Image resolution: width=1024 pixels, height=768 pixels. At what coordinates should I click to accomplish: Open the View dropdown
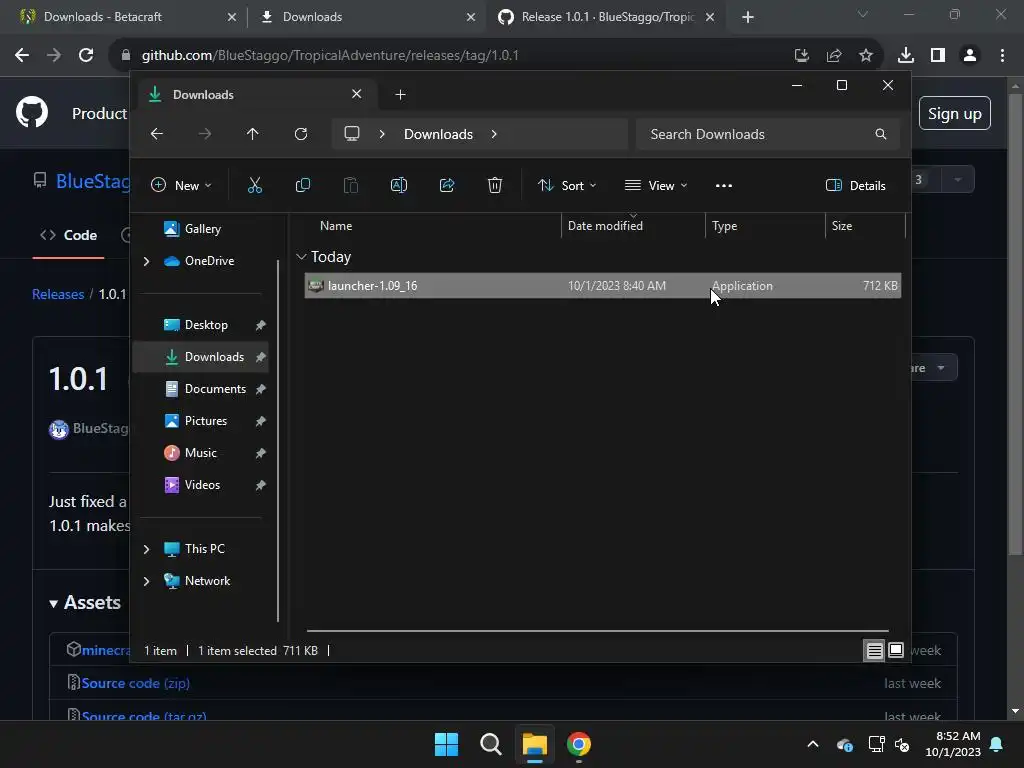[656, 185]
